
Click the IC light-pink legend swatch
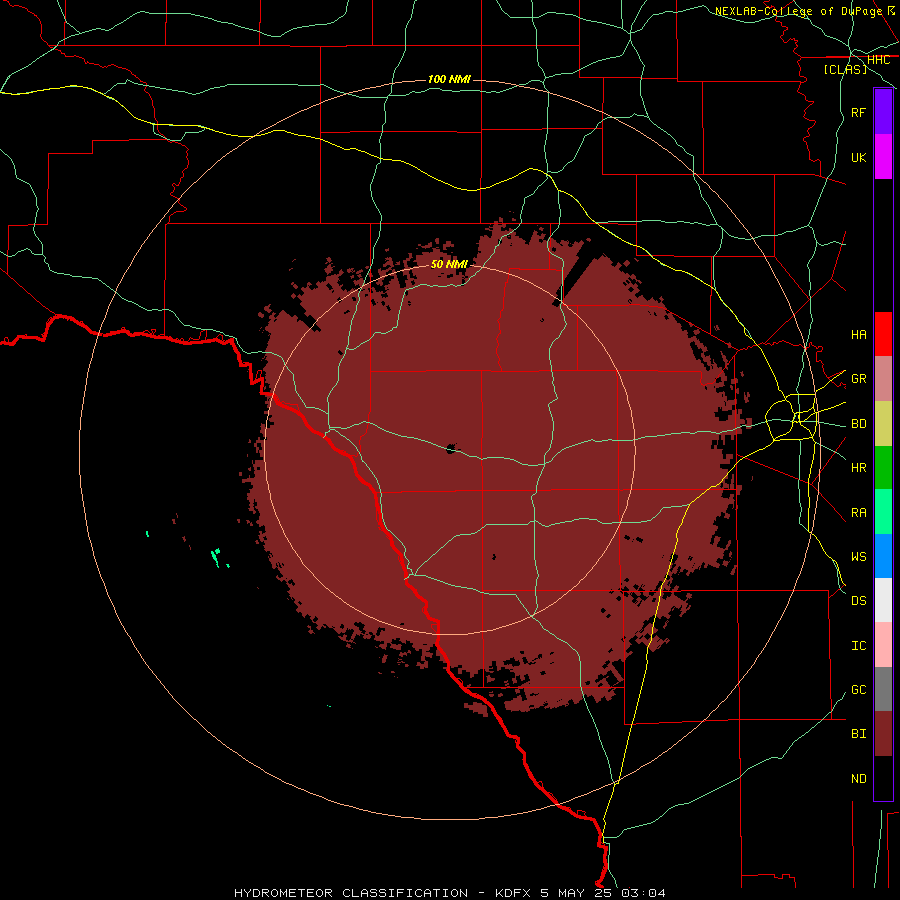click(x=883, y=645)
